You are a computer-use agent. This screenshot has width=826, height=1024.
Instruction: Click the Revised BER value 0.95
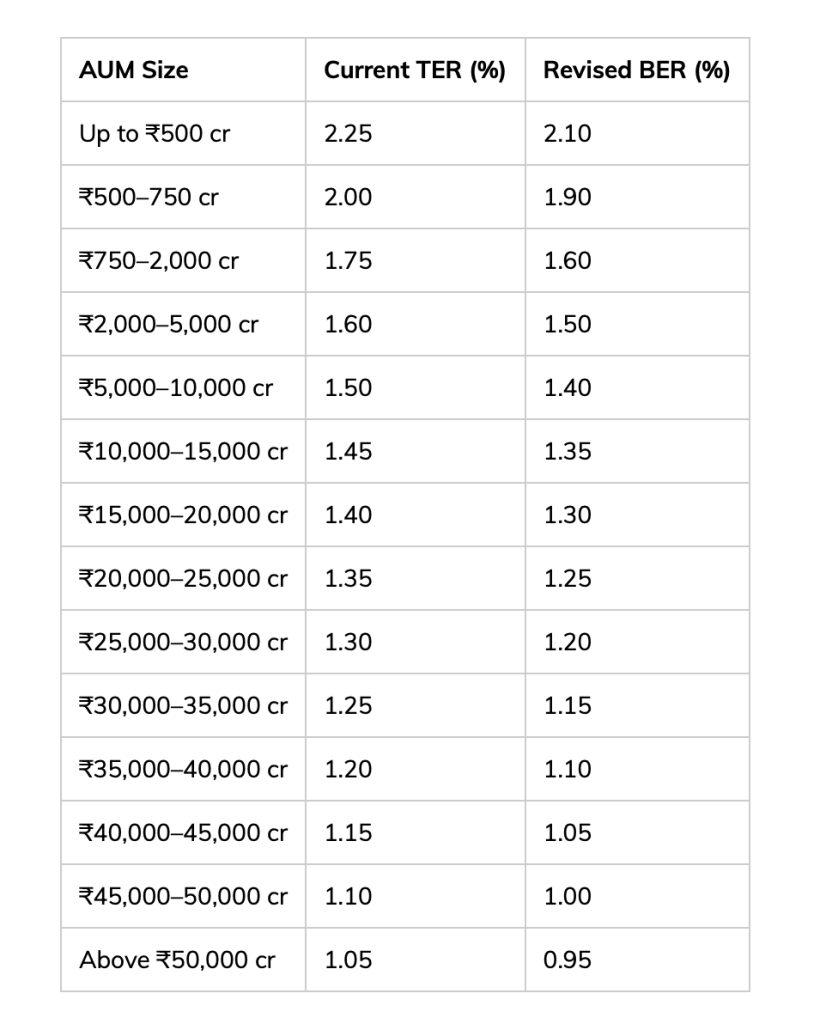(567, 960)
